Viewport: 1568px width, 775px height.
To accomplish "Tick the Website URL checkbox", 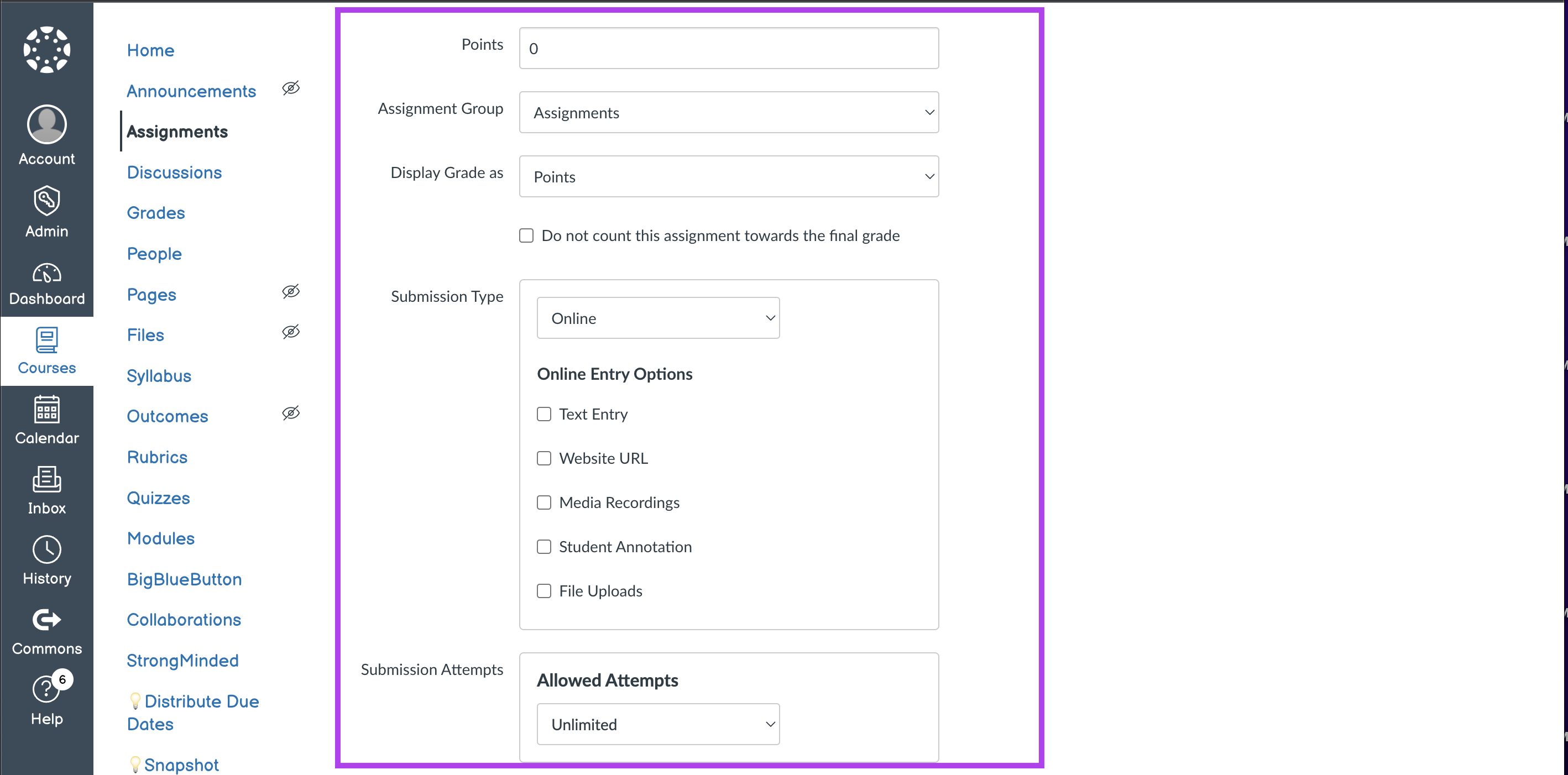I will [x=543, y=458].
